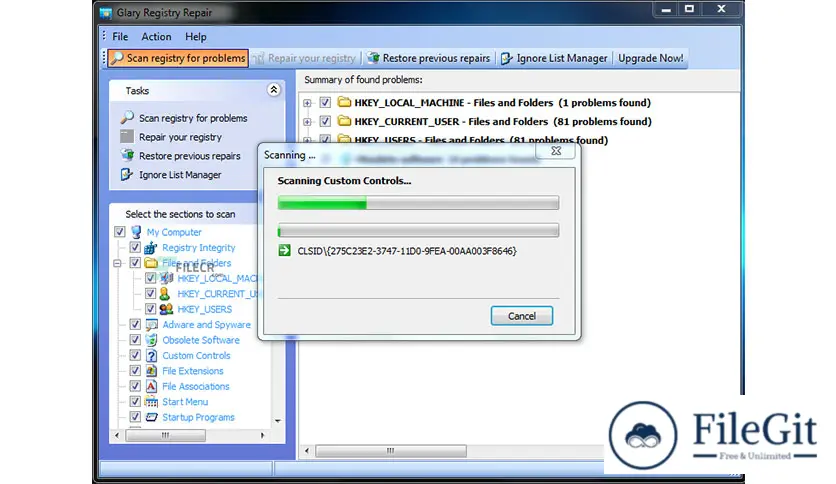Click the Ignore List Manager task link

click(x=180, y=175)
